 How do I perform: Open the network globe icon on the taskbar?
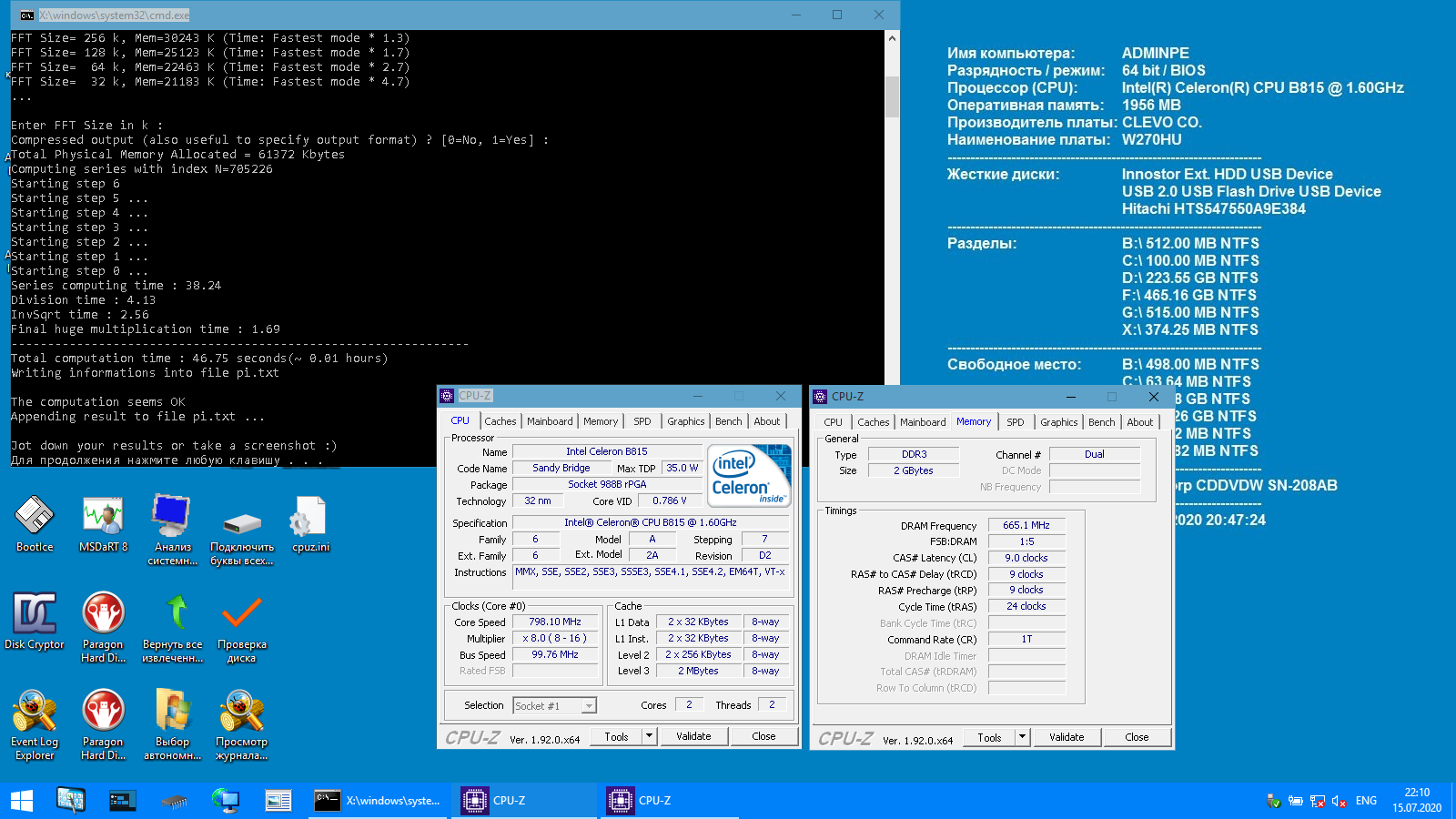pyautogui.click(x=226, y=801)
